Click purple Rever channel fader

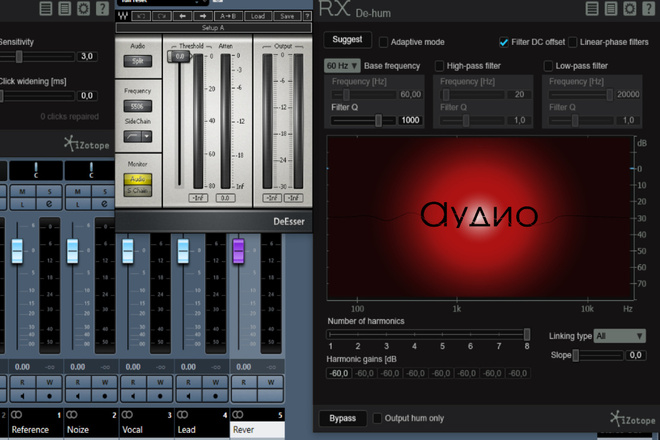[238, 251]
